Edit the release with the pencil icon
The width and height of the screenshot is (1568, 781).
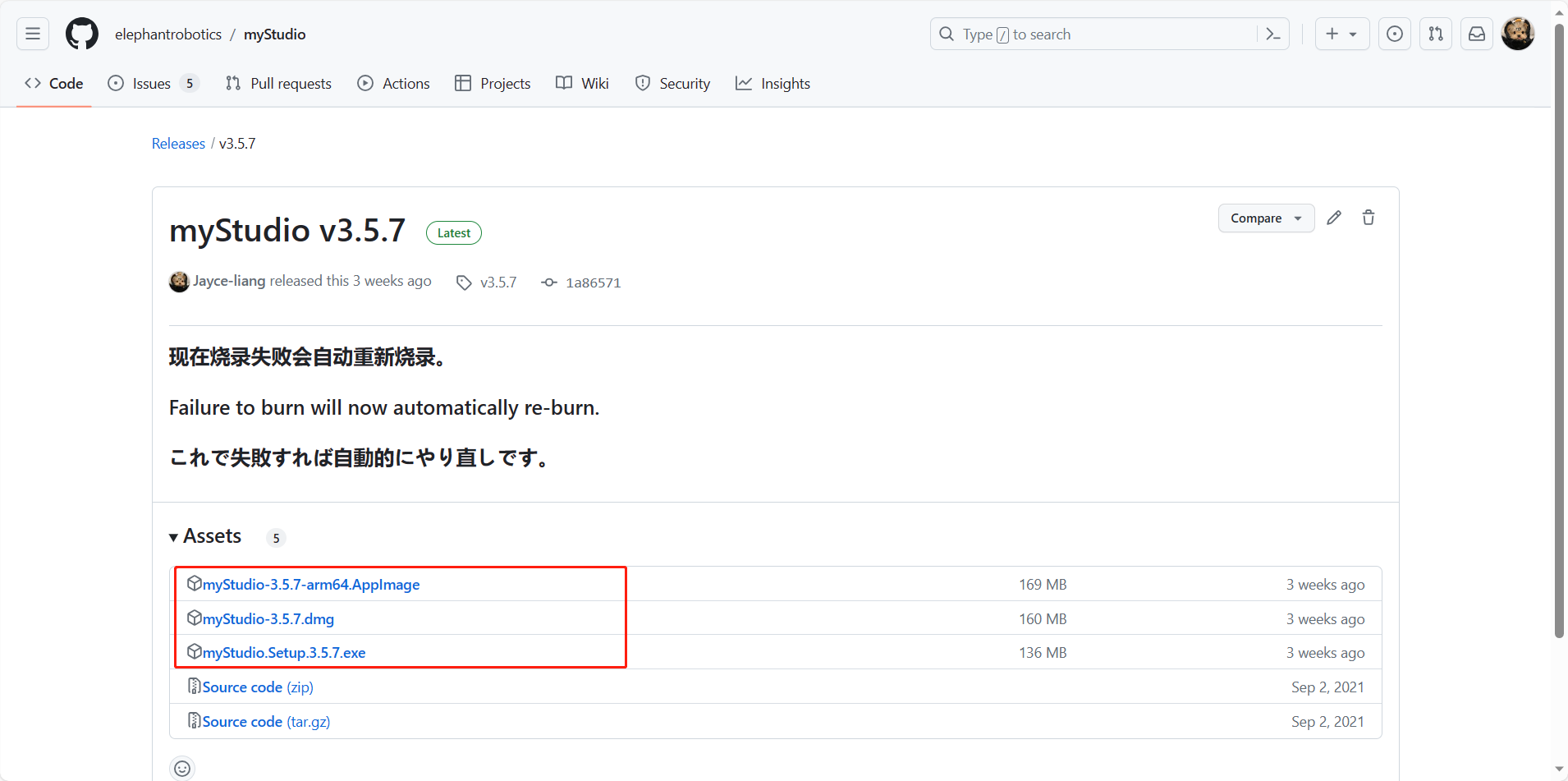tap(1334, 218)
